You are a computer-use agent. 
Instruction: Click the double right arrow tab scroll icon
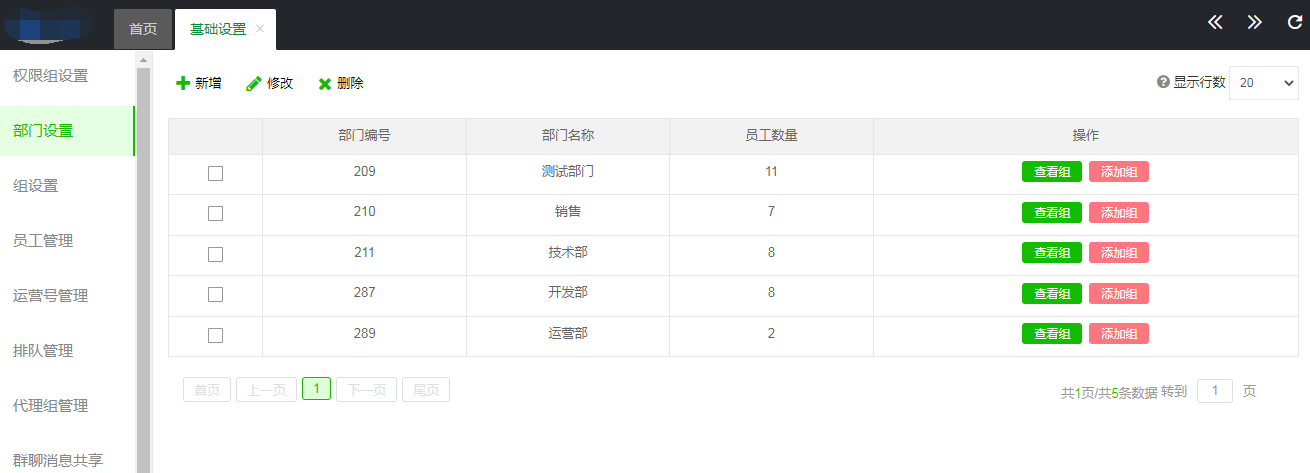click(1254, 23)
